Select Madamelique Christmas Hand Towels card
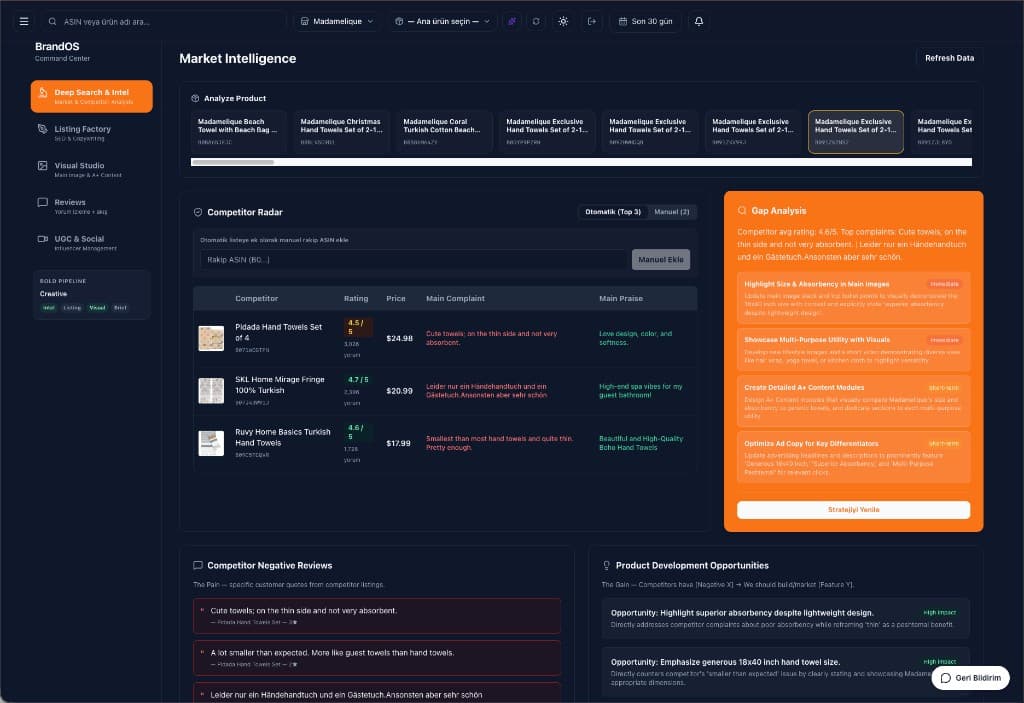Image resolution: width=1024 pixels, height=703 pixels. (x=341, y=132)
